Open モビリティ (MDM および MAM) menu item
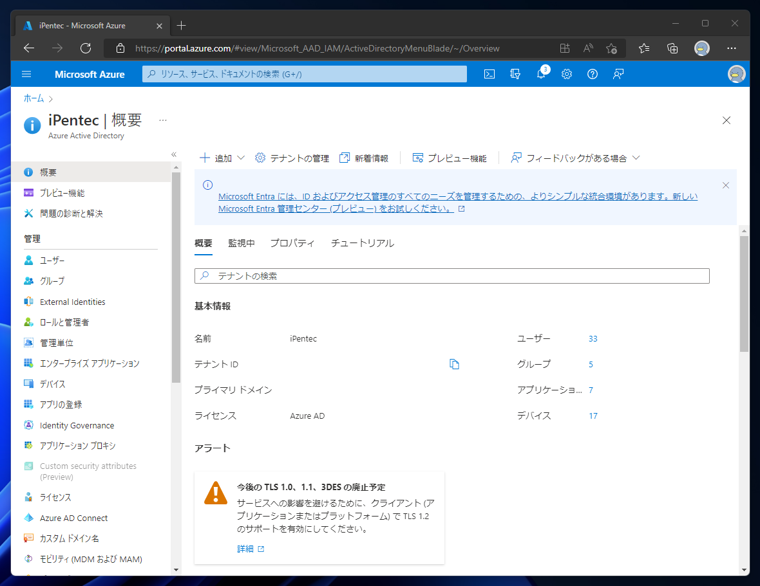 click(91, 559)
